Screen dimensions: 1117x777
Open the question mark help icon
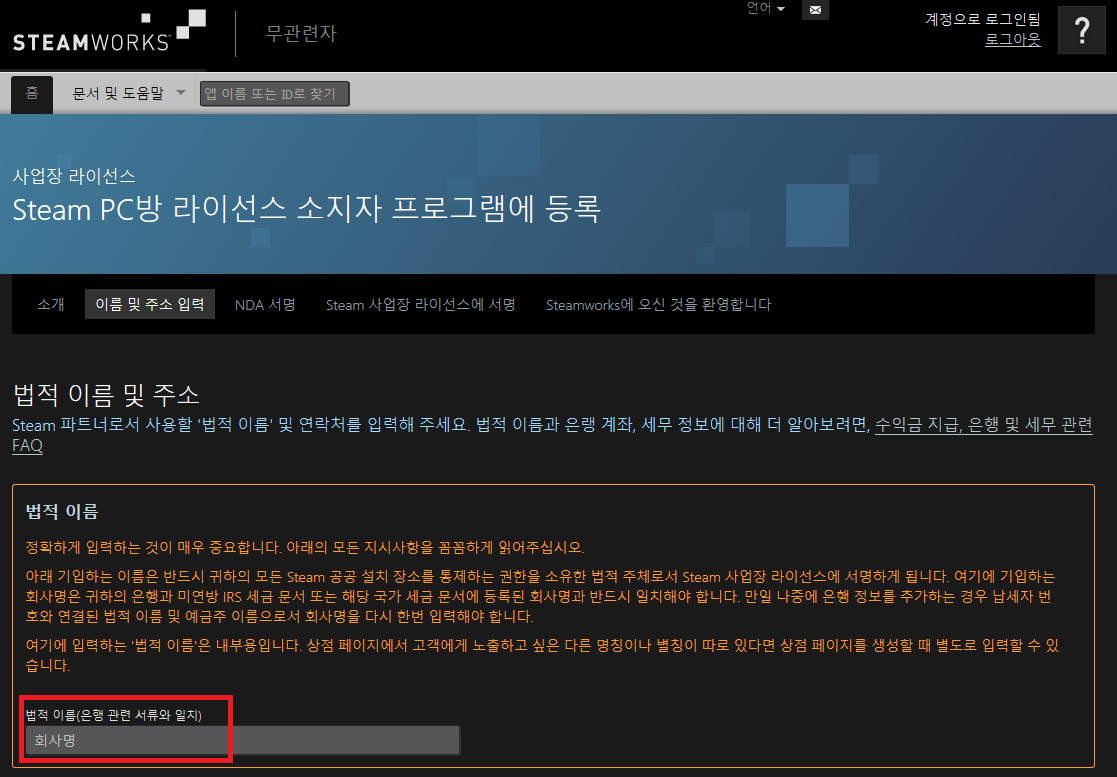tap(1081, 30)
